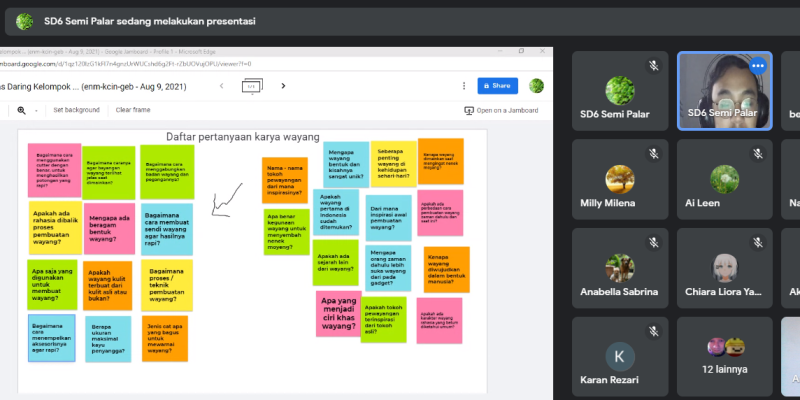800x400 pixels.
Task: Click the muted mic icon on Milly Milena
Action: point(654,154)
